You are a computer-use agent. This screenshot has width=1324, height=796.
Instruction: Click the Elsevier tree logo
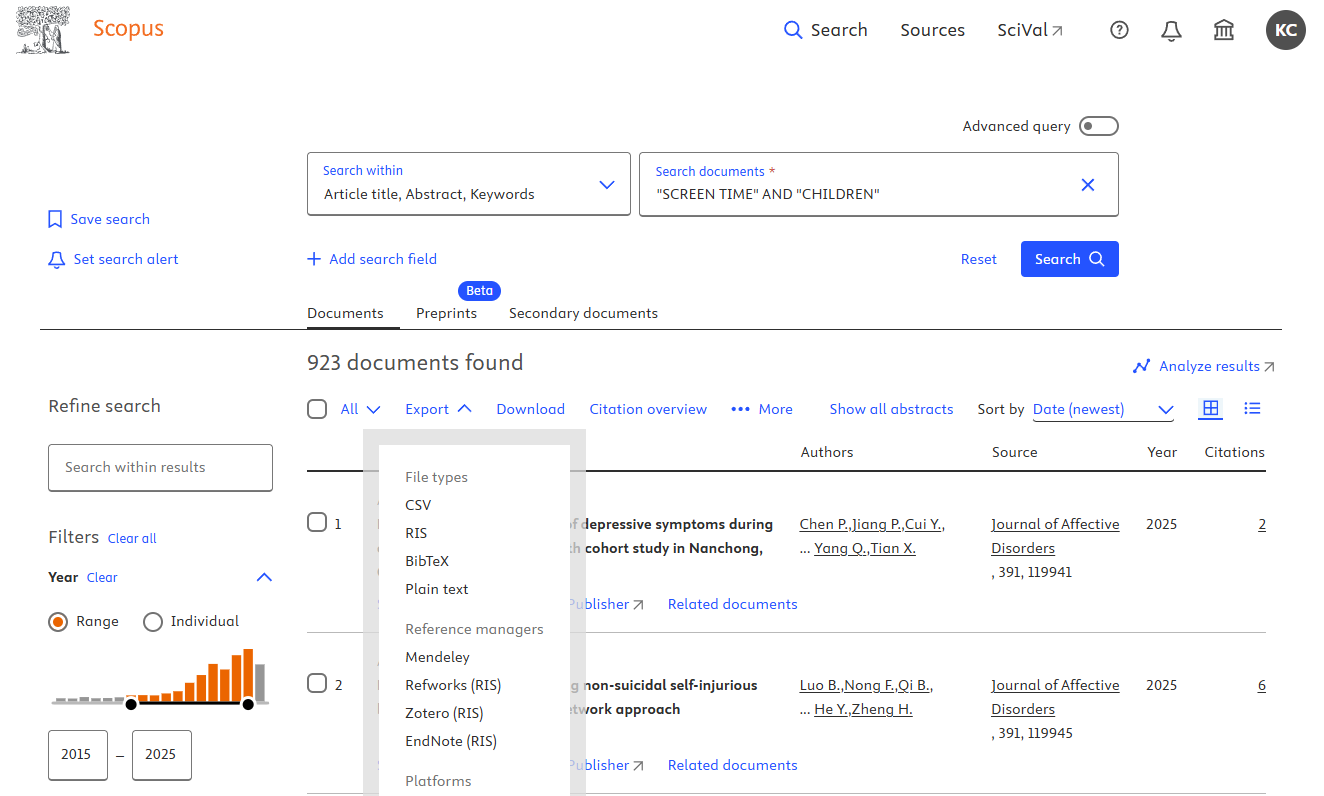click(x=44, y=30)
